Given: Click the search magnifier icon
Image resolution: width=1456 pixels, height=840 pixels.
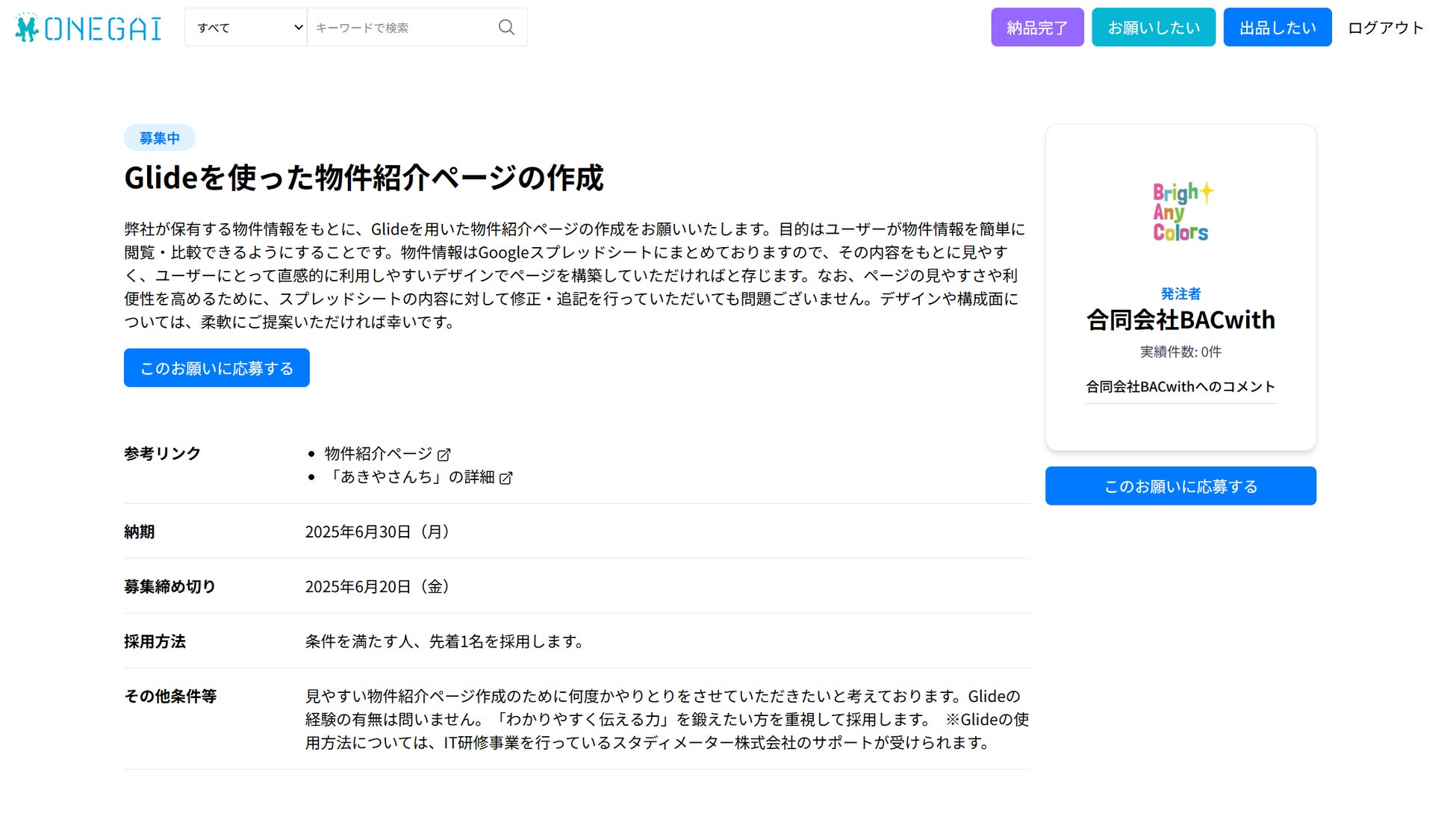Looking at the screenshot, I should coord(506,28).
